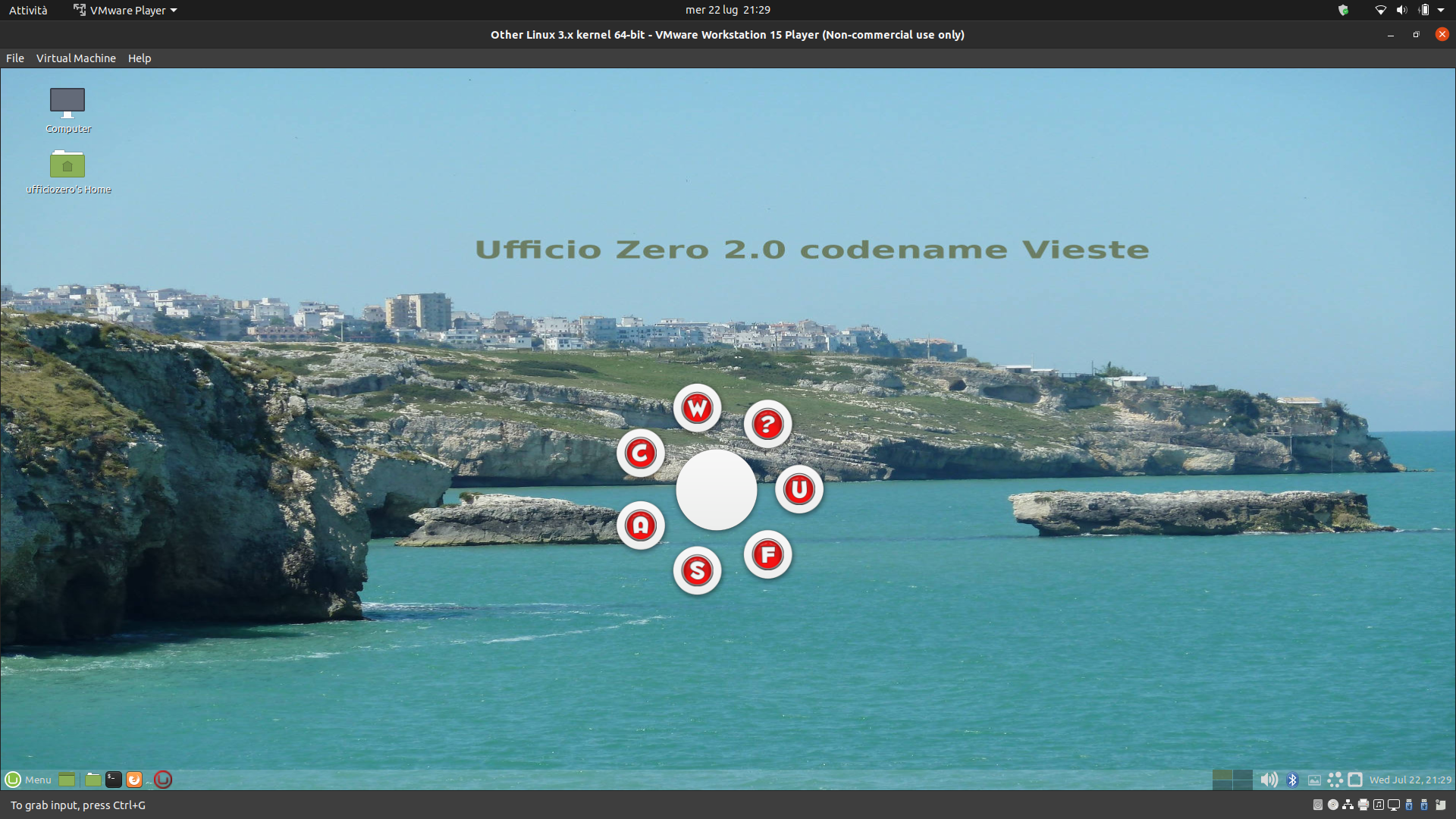Click the A circular launcher icon

pyautogui.click(x=641, y=526)
